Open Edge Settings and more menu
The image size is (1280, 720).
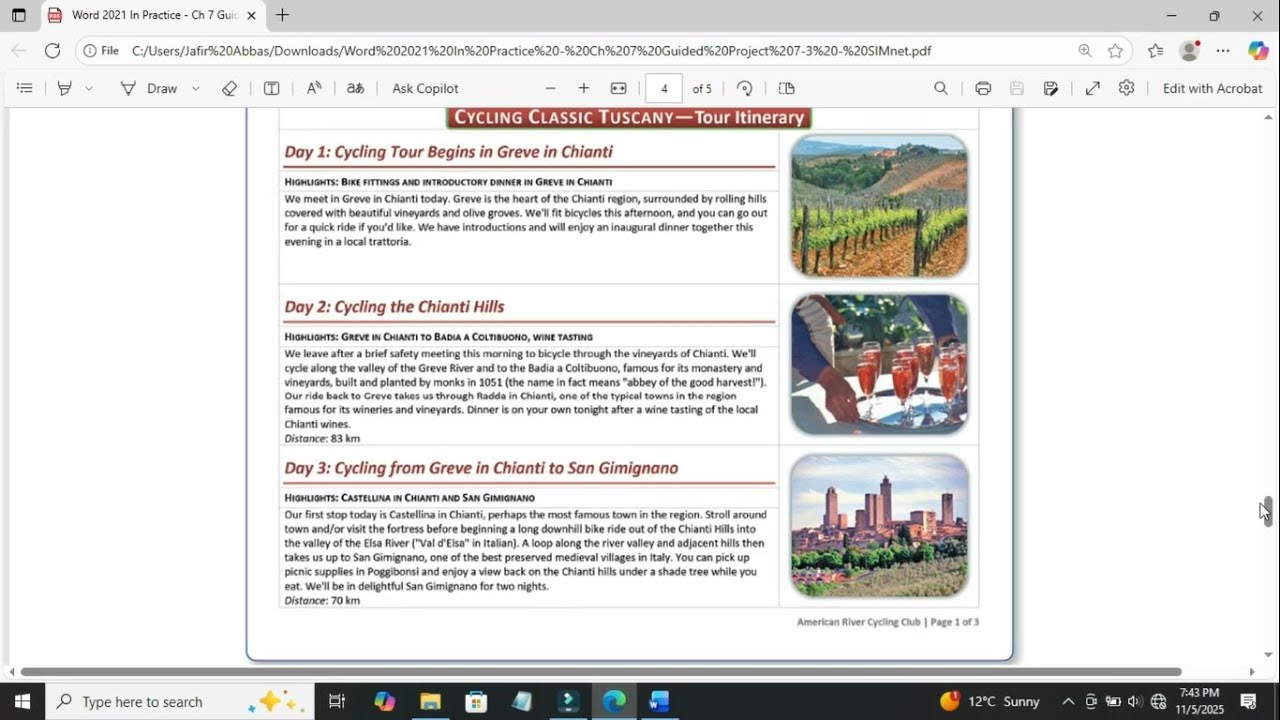tap(1223, 50)
